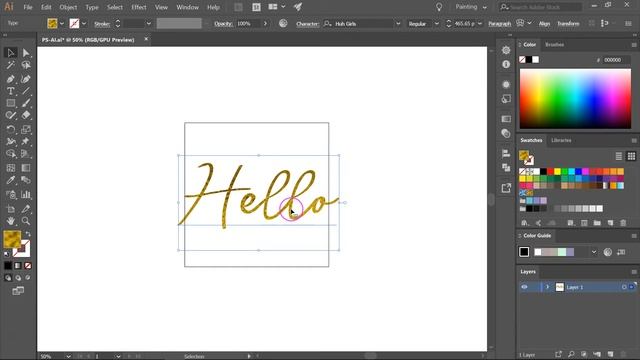Select the Rotate tool
The image size is (640, 360).
(x=11, y=129)
